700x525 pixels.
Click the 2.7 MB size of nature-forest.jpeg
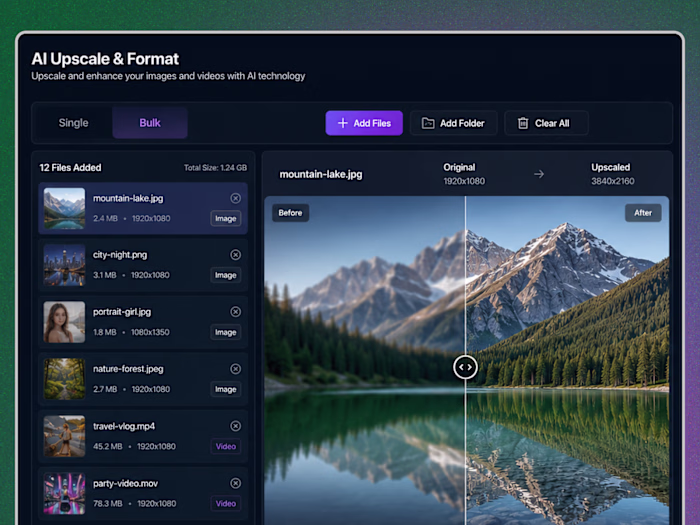click(x=105, y=389)
